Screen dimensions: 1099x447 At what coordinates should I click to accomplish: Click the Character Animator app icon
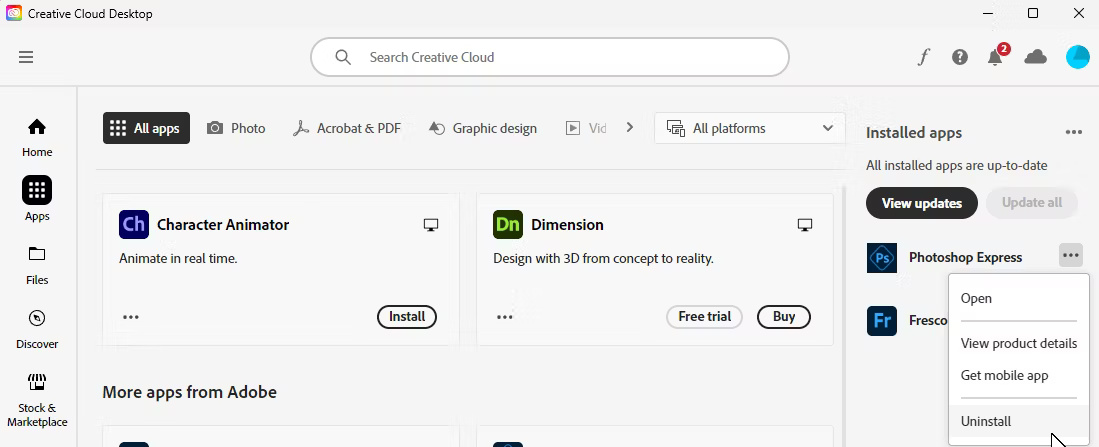point(134,224)
